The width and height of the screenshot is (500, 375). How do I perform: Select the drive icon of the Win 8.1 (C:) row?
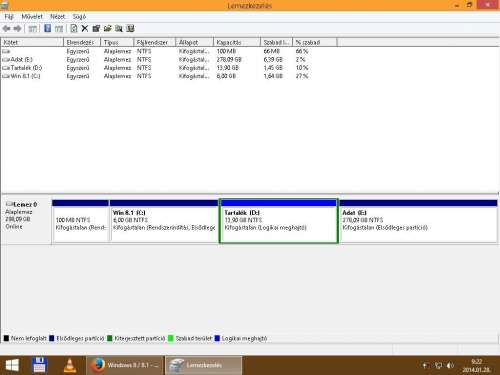6,76
